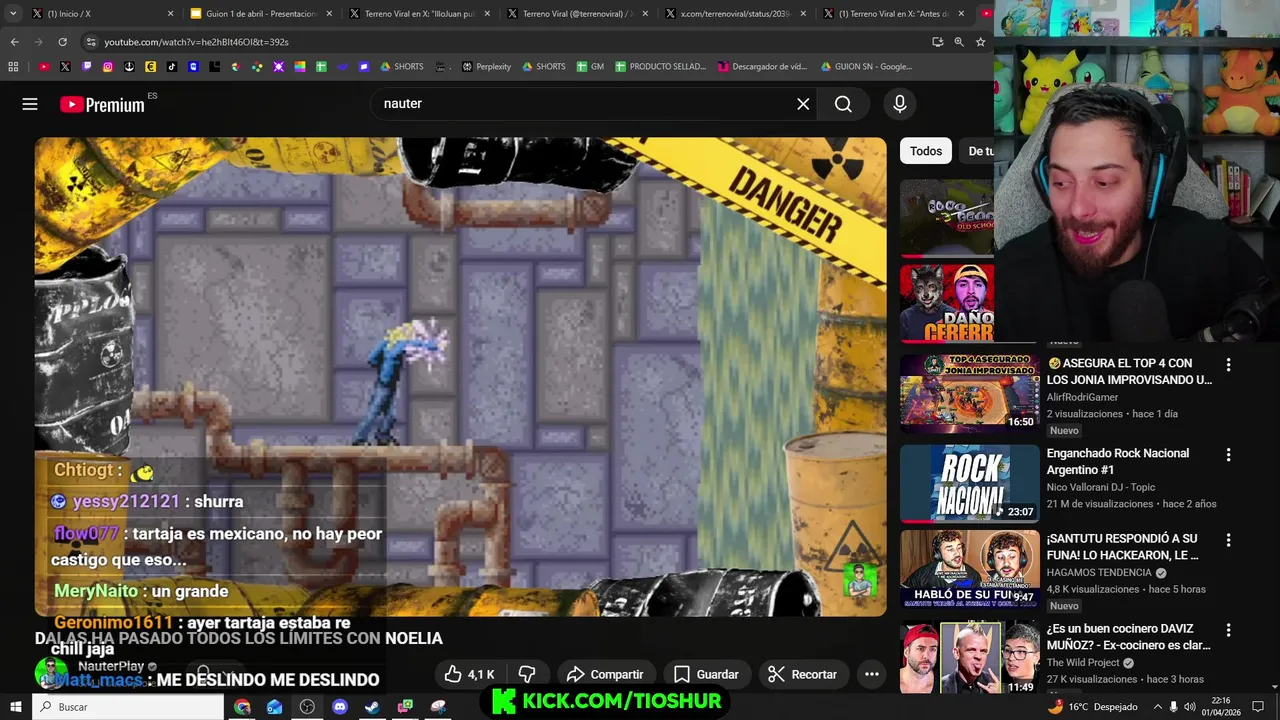The width and height of the screenshot is (1280, 720).
Task: Open the apps grid in bookmarks bar
Action: [13, 67]
